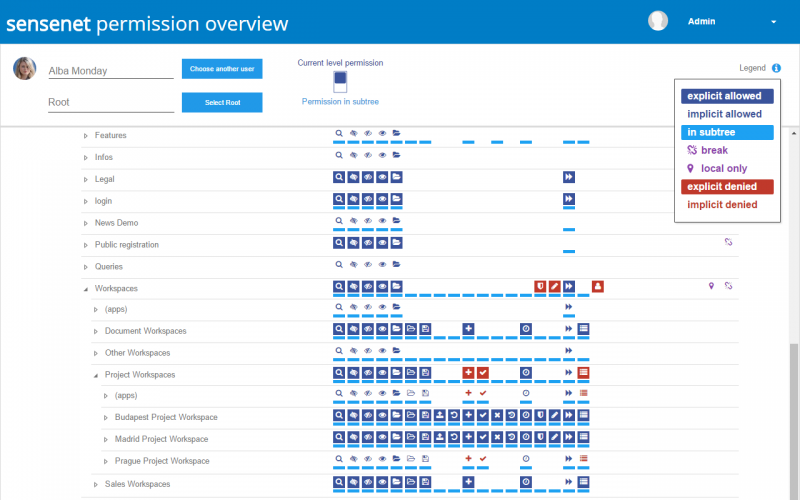Screen dimensions: 800x500
Task: Expand the Legal tree node
Action: 86,180
